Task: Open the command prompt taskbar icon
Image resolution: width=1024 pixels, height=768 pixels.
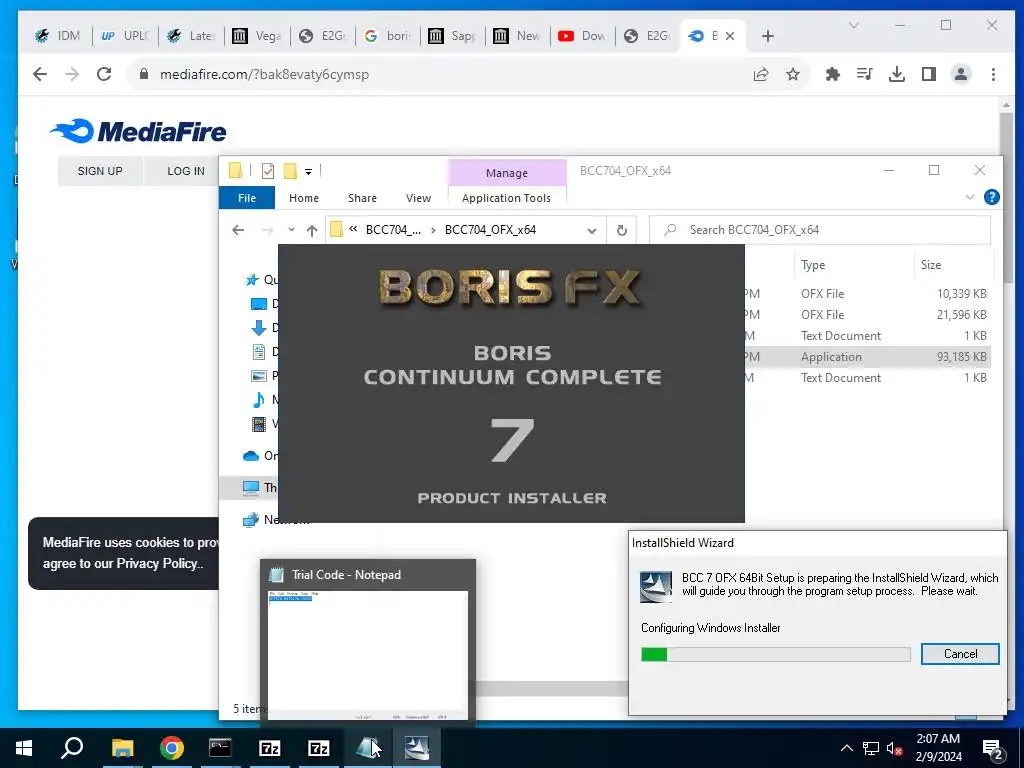Action: 220,748
